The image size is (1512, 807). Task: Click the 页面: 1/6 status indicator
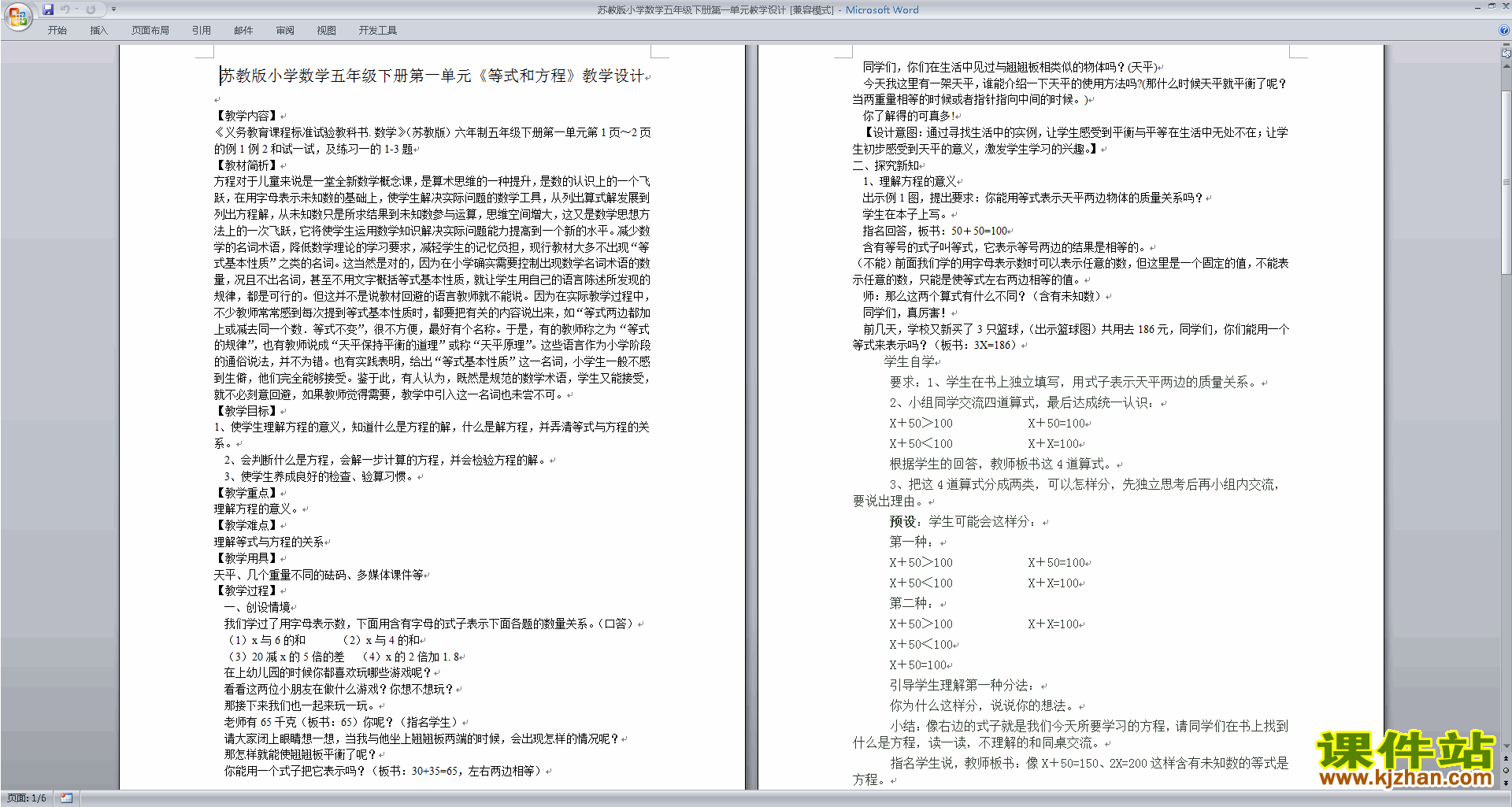pos(27,798)
